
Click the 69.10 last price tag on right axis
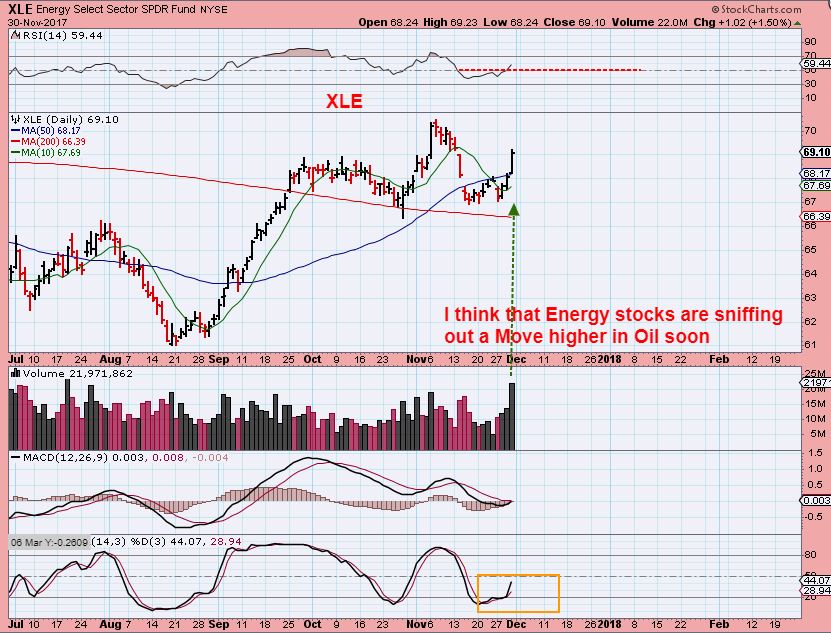click(816, 152)
